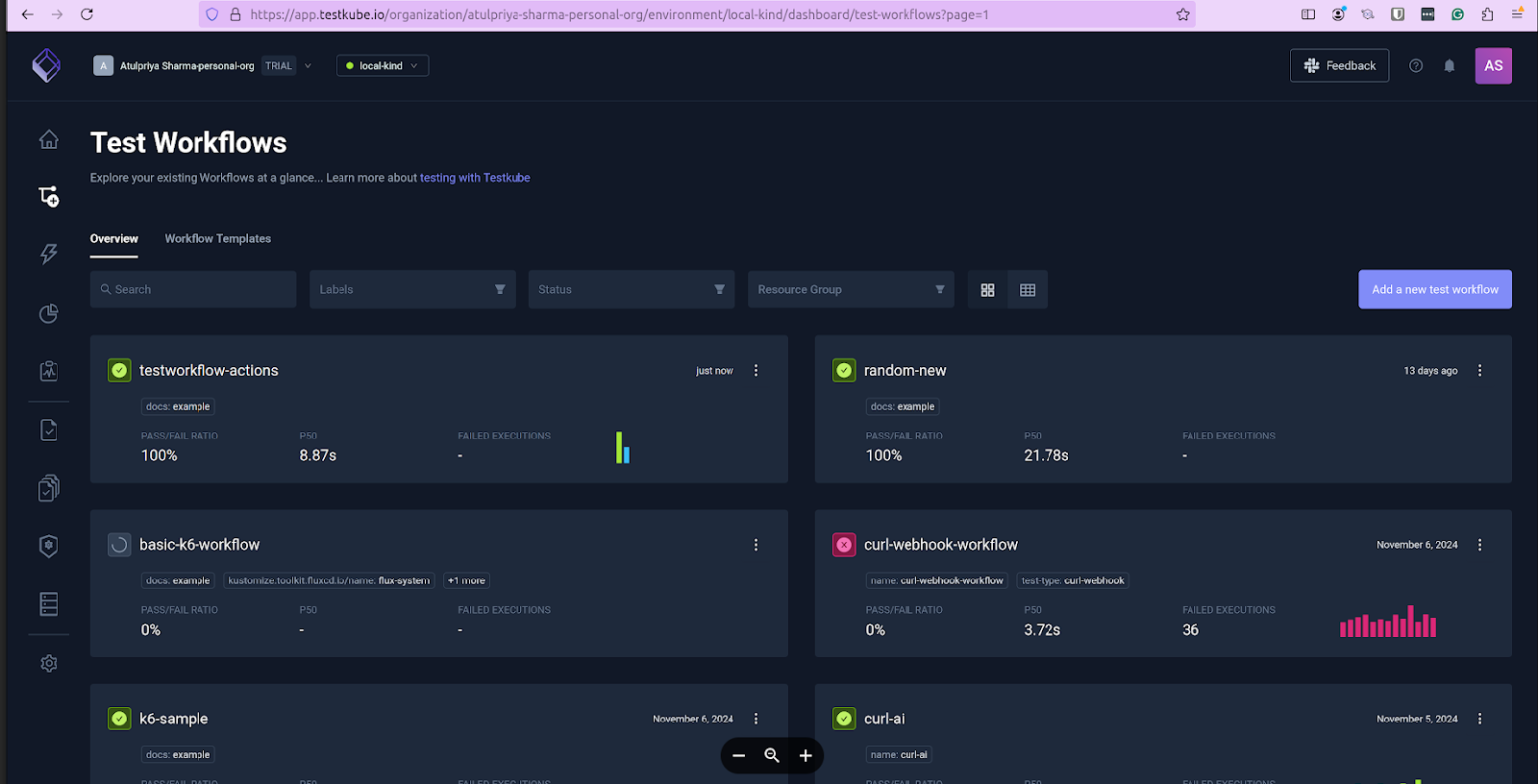
Task: Open the Insights pie chart sidebar icon
Action: [49, 313]
